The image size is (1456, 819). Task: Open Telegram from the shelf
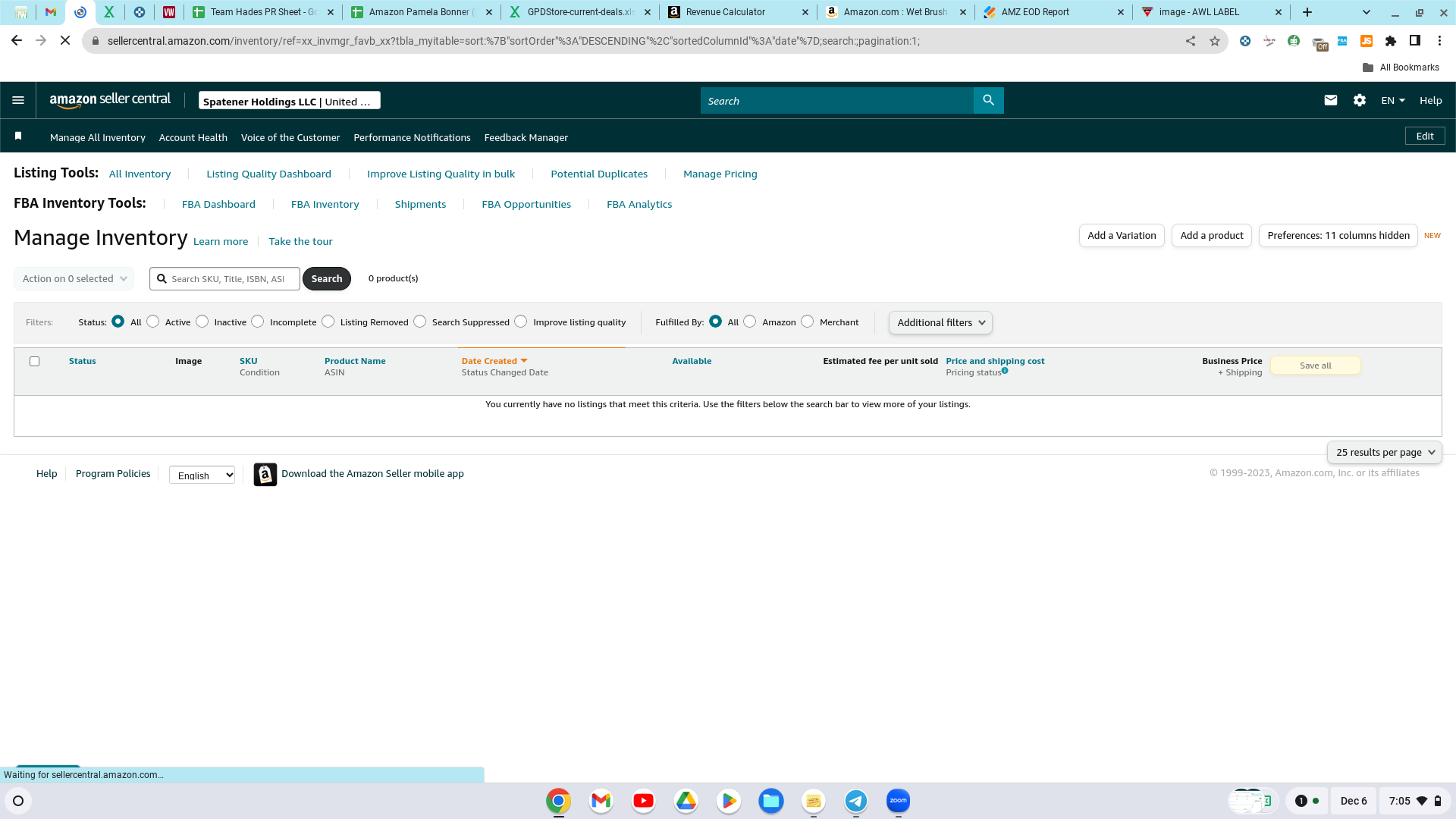pyautogui.click(x=855, y=801)
